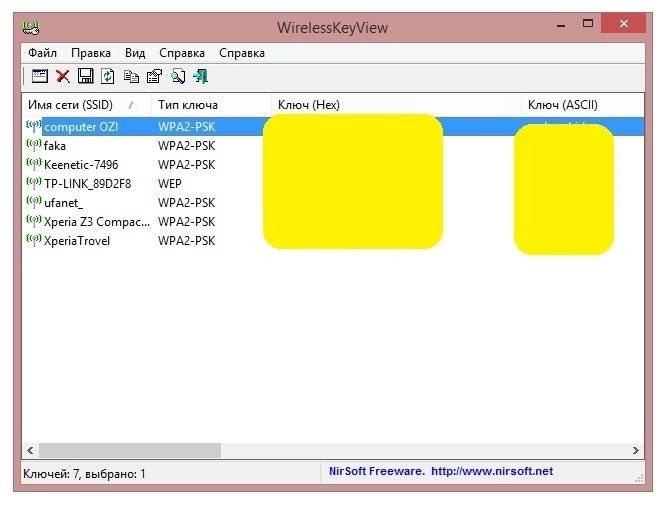670x511 pixels.
Task: Click wireless antenna icon next to faka
Action: (x=34, y=145)
